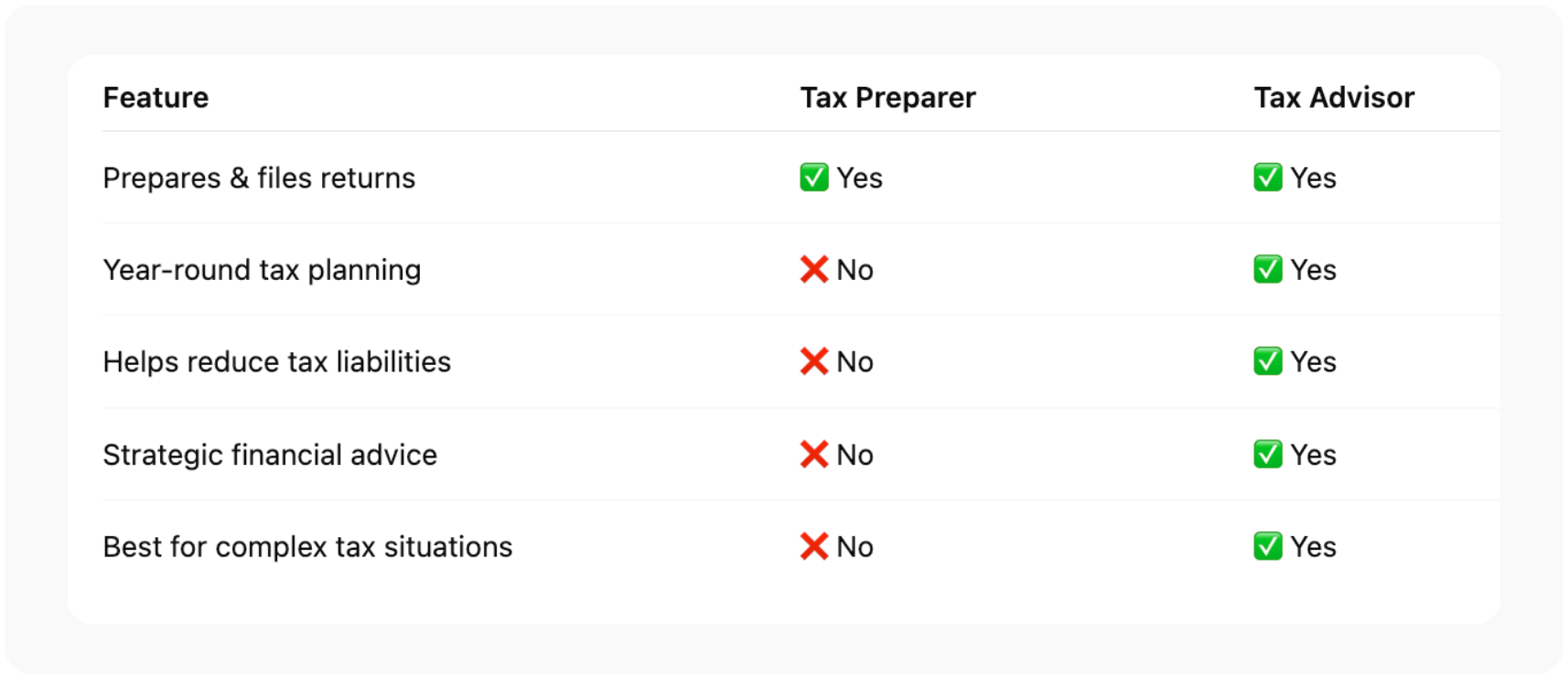Click the "Best for complex tax situations" text

click(x=307, y=546)
